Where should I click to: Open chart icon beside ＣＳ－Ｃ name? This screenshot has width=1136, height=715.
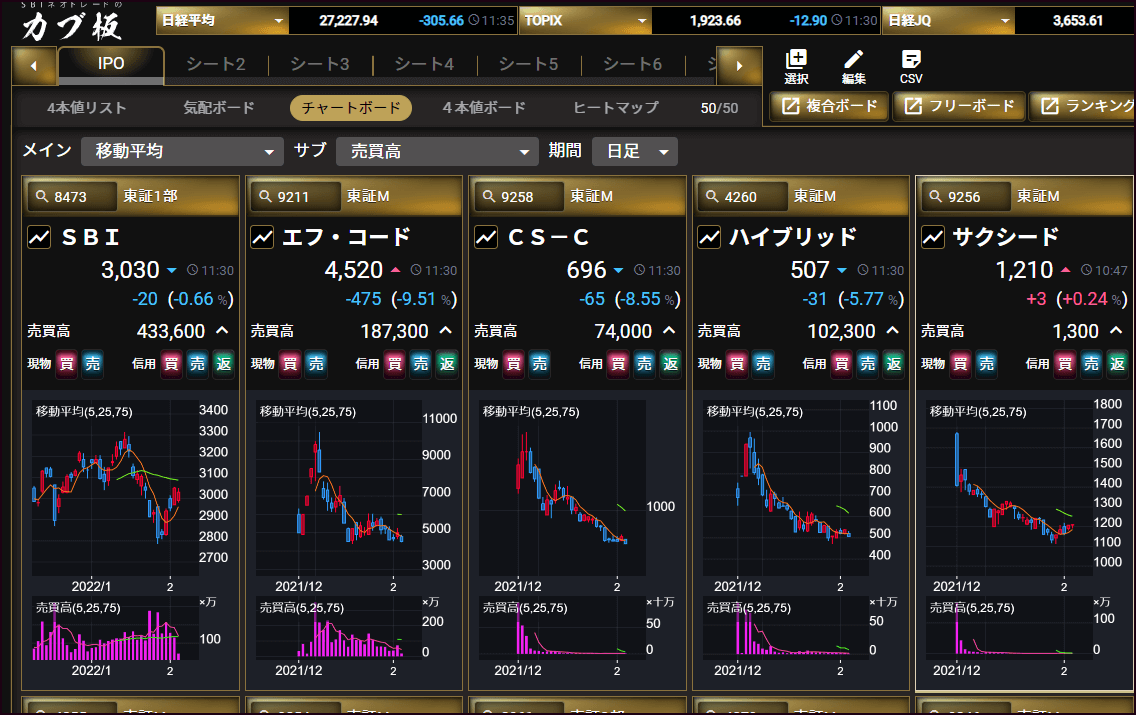click(486, 237)
